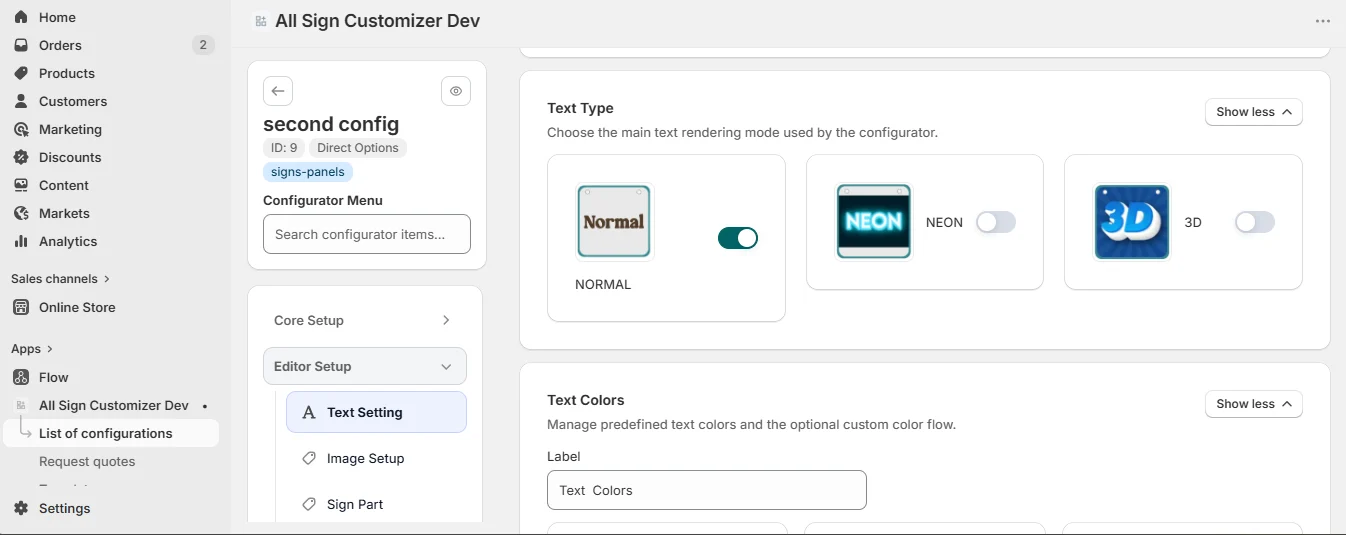Image resolution: width=1346 pixels, height=535 pixels.
Task: Click the Online Store shop icon
Action: [x=21, y=307]
